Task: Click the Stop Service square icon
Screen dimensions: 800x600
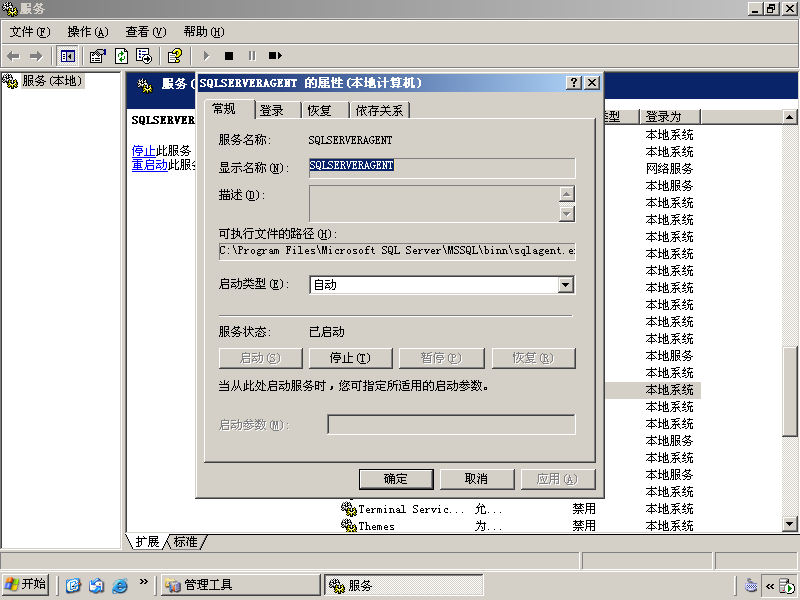Action: [229, 56]
